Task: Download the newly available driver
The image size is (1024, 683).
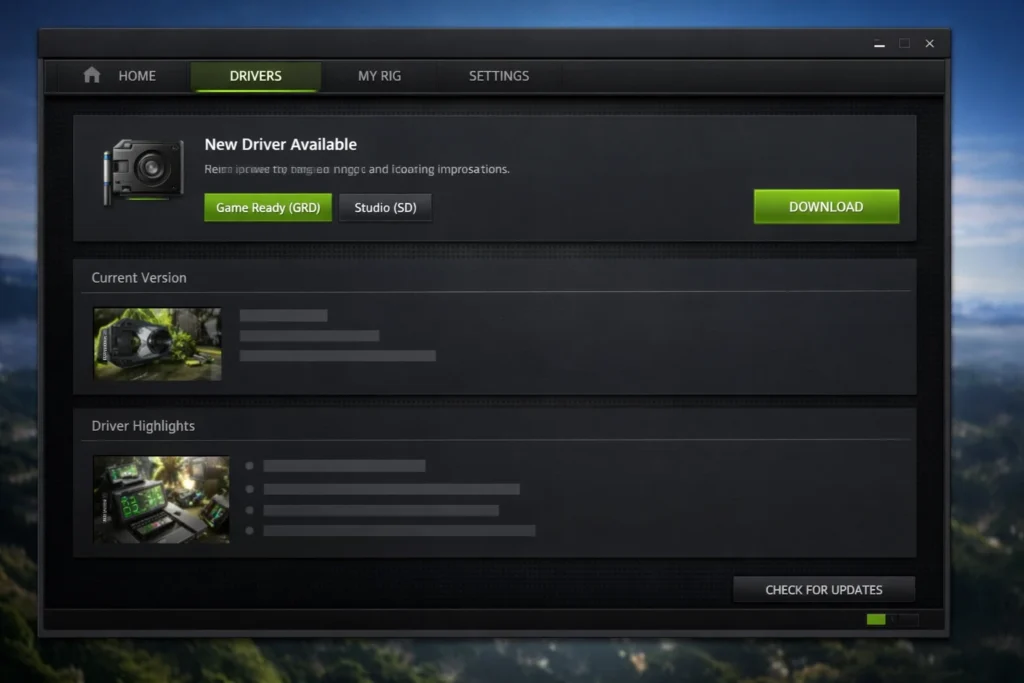Action: click(x=826, y=206)
